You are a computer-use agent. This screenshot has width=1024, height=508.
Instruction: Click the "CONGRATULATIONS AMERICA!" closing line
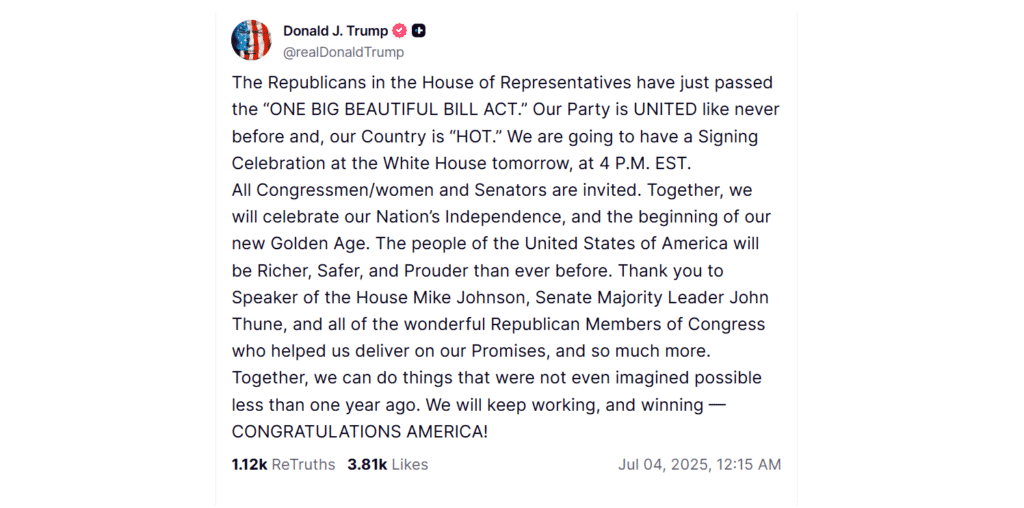pyautogui.click(x=360, y=431)
